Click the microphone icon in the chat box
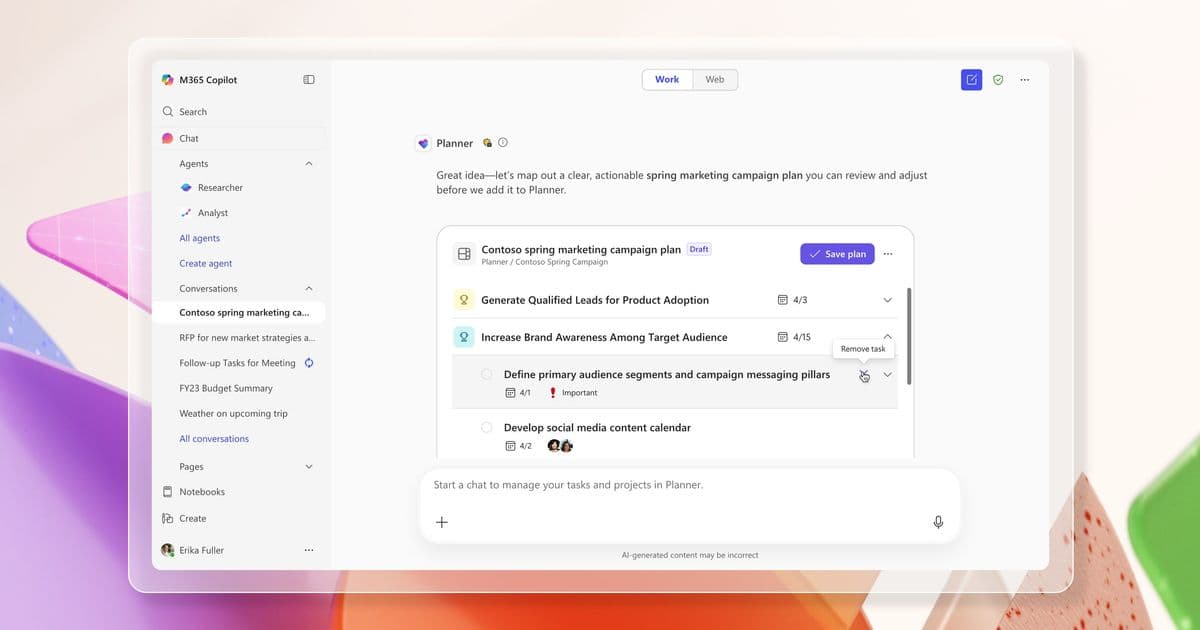Viewport: 1200px width, 630px height. (938, 521)
